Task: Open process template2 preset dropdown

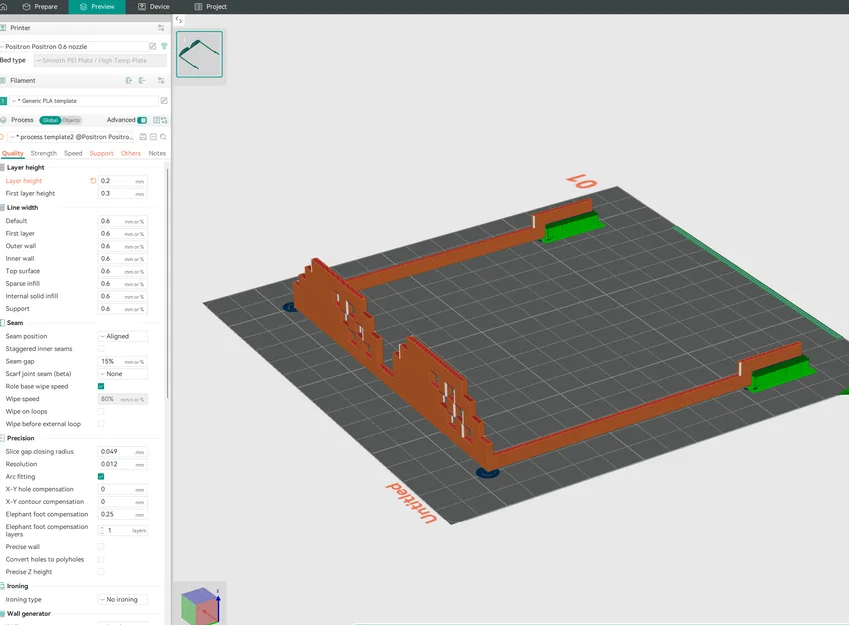Action: pyautogui.click(x=71, y=137)
